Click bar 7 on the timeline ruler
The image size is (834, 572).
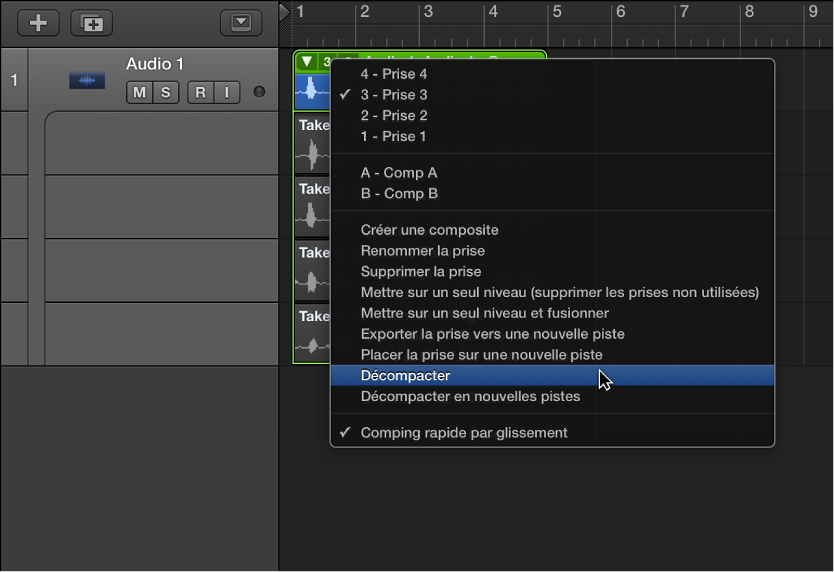click(684, 12)
